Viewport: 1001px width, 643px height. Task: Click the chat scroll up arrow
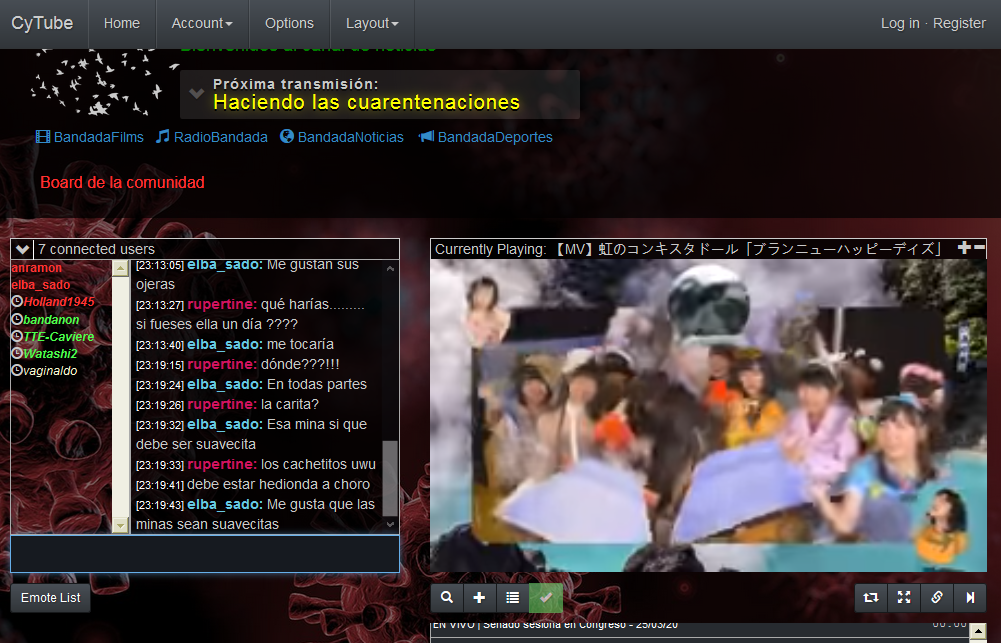390,269
